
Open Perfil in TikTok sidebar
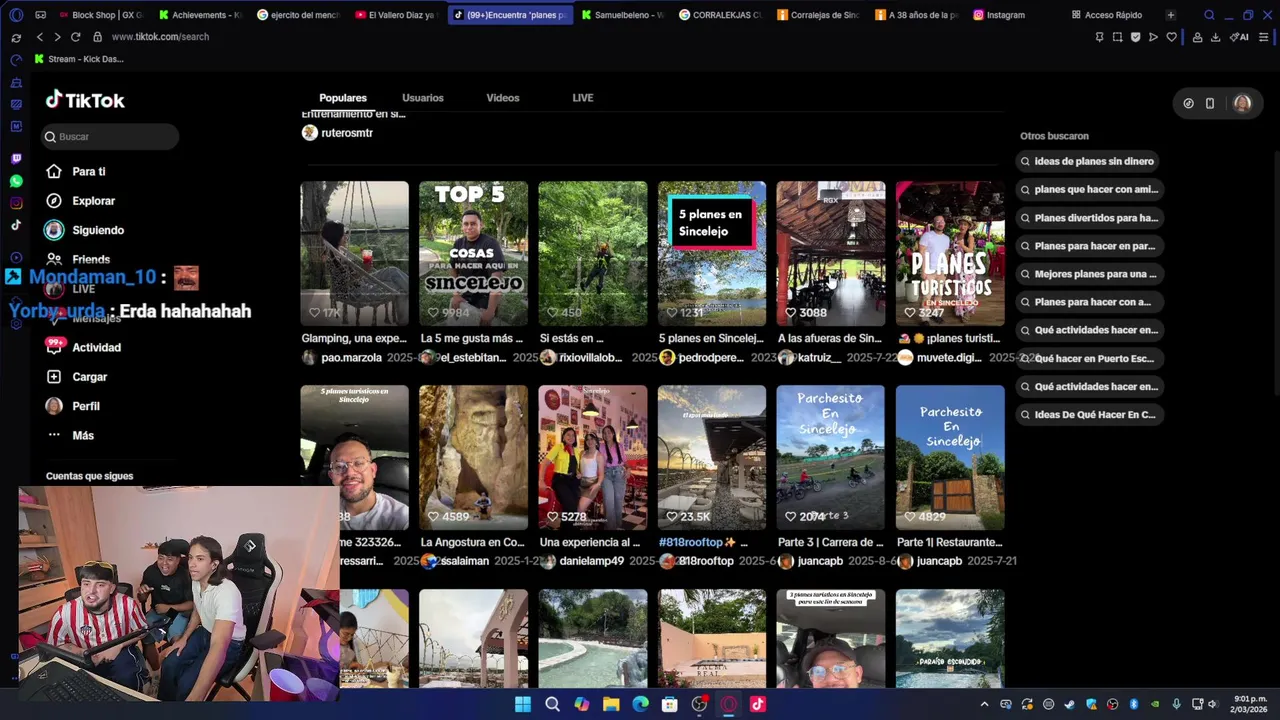pyautogui.click(x=72, y=406)
